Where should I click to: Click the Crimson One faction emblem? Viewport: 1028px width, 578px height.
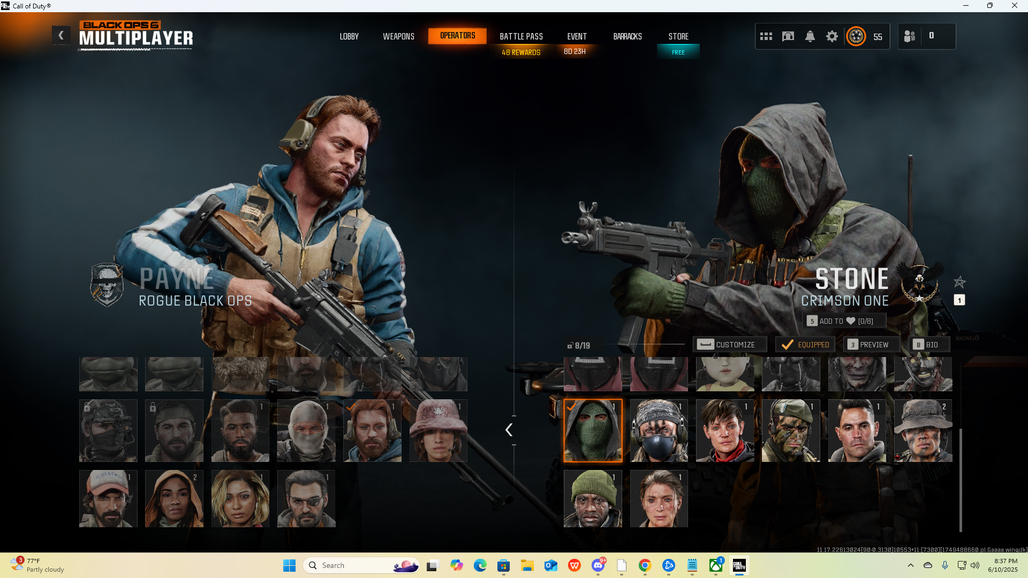pos(920,282)
